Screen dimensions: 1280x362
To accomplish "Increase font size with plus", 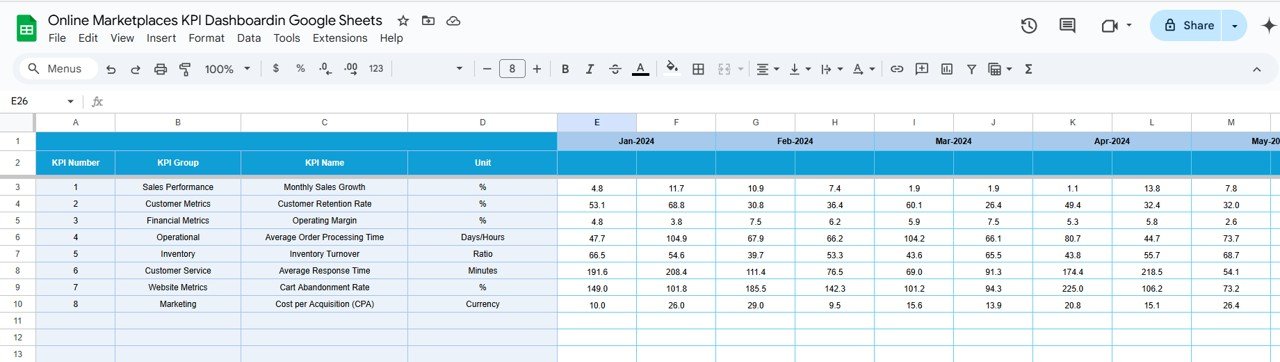I will (x=537, y=69).
